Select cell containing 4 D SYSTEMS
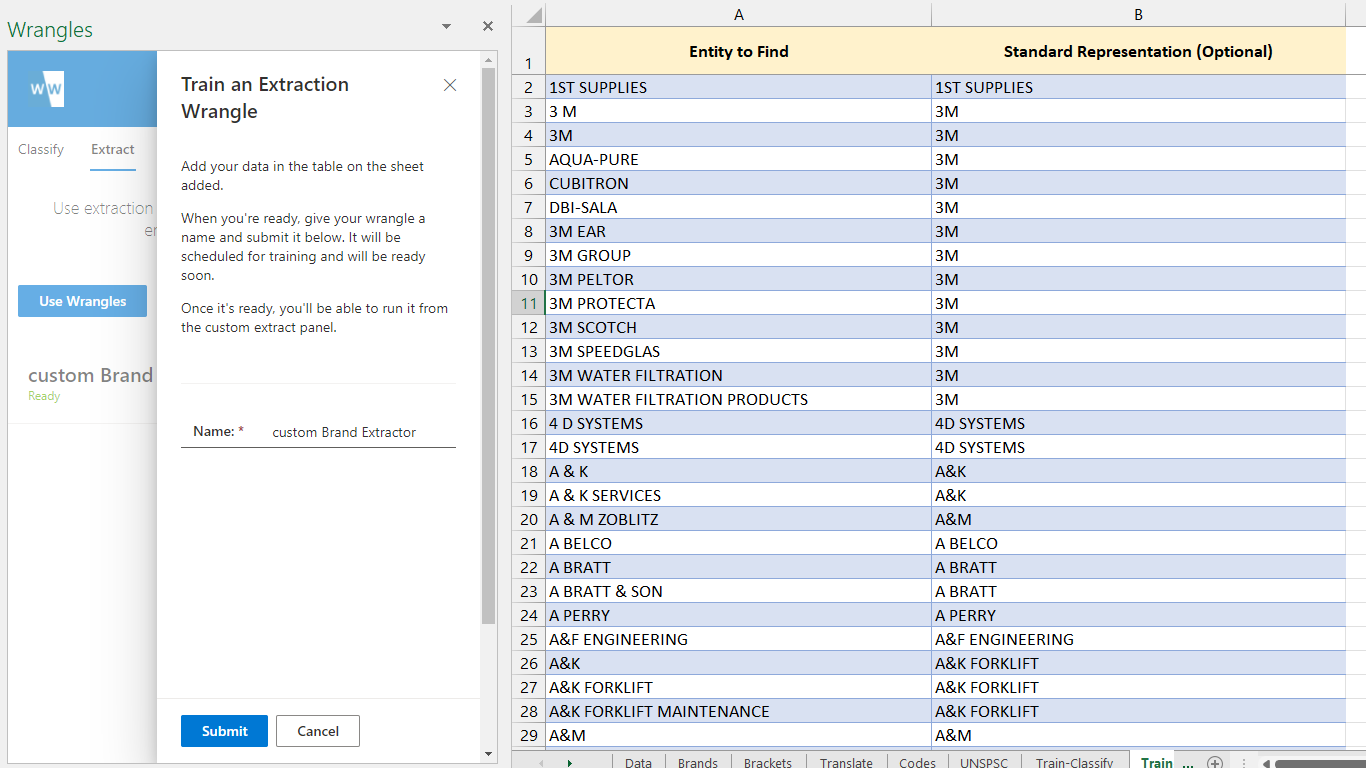Screen dimensions: 1366x768 (738, 423)
